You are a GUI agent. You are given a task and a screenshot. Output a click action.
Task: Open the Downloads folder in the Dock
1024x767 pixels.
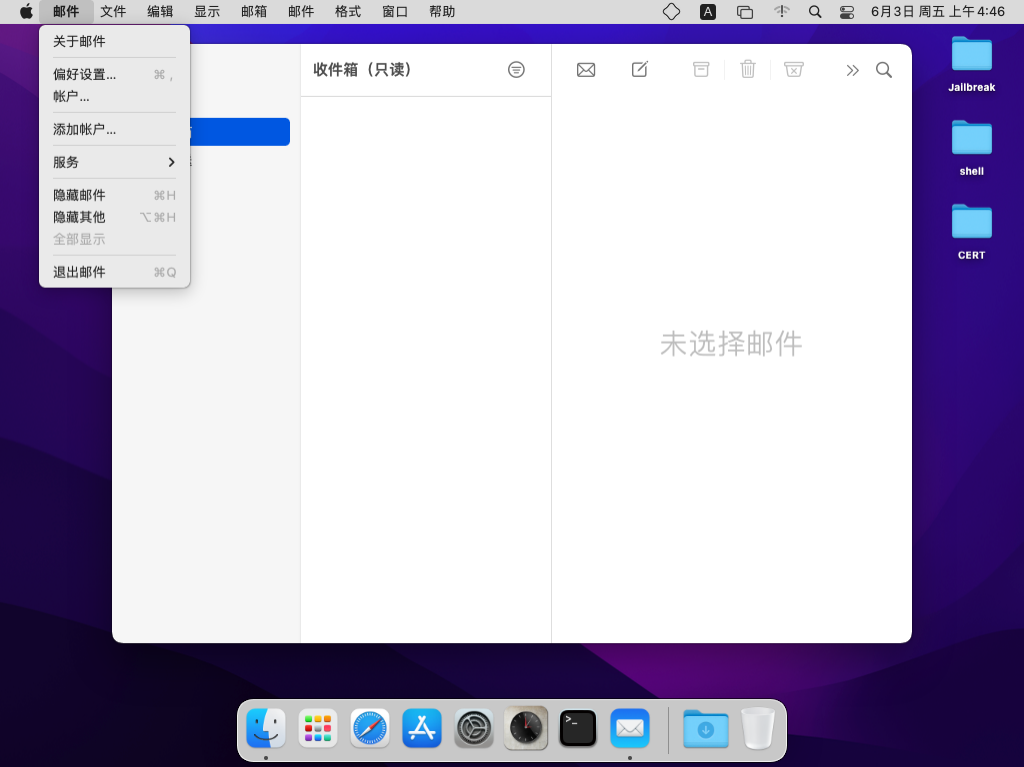pyautogui.click(x=705, y=728)
